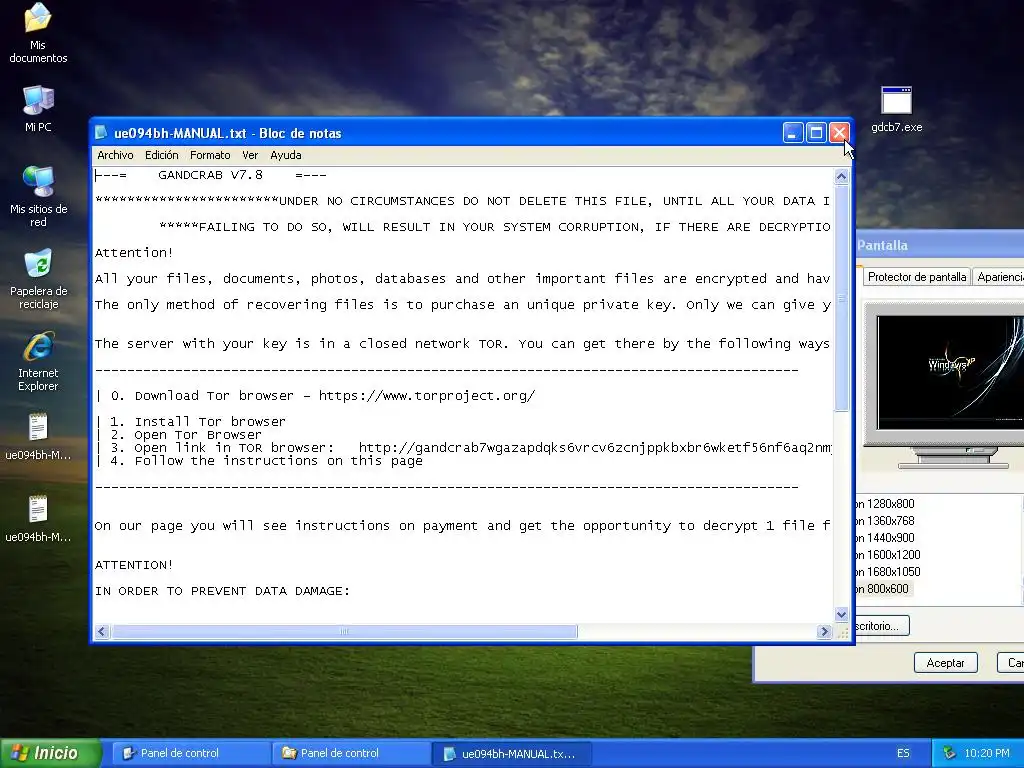Select 1600x1200 in the resolution list
The height and width of the screenshot is (768, 1024).
tap(888, 554)
